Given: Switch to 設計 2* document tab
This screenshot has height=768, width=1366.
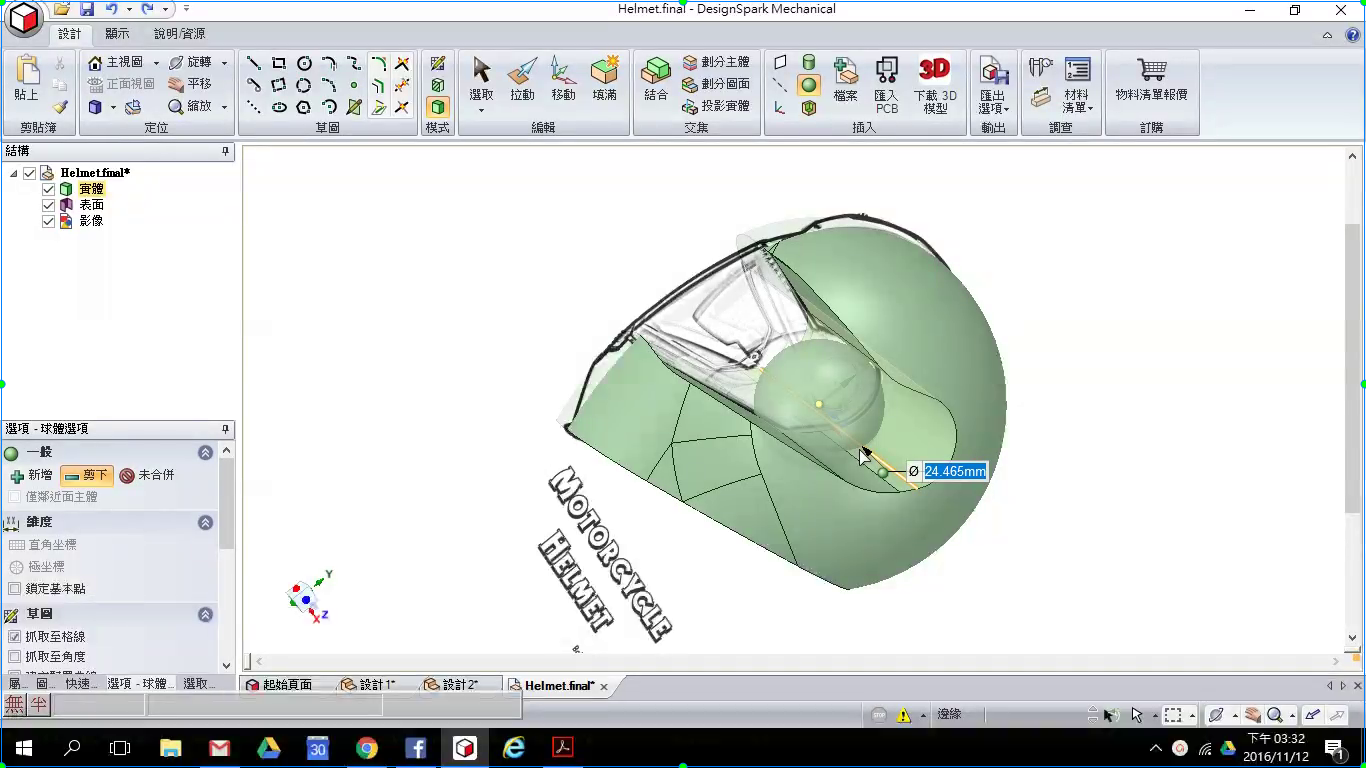Looking at the screenshot, I should (451, 685).
